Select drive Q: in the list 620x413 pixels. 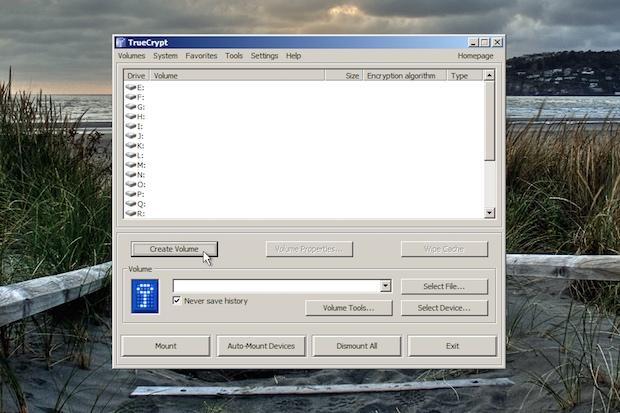[136, 204]
